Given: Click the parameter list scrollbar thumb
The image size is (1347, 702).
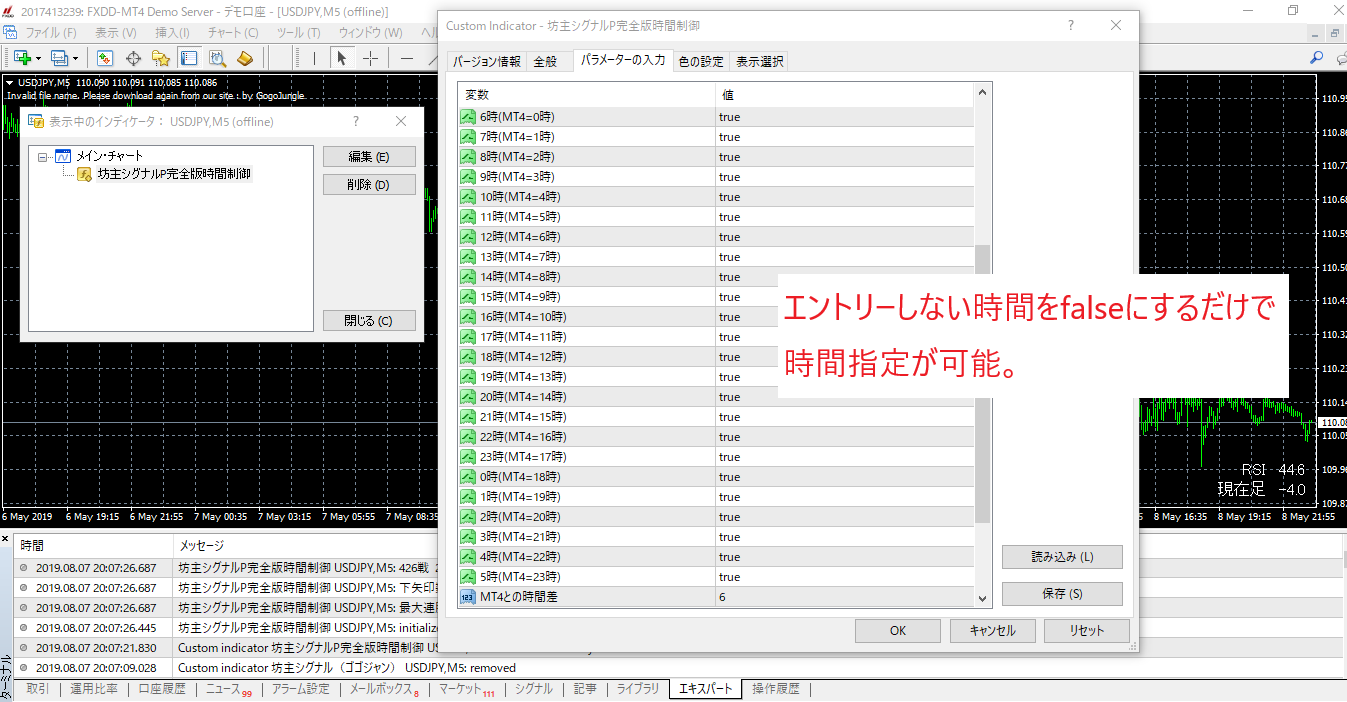Looking at the screenshot, I should coord(982,384).
